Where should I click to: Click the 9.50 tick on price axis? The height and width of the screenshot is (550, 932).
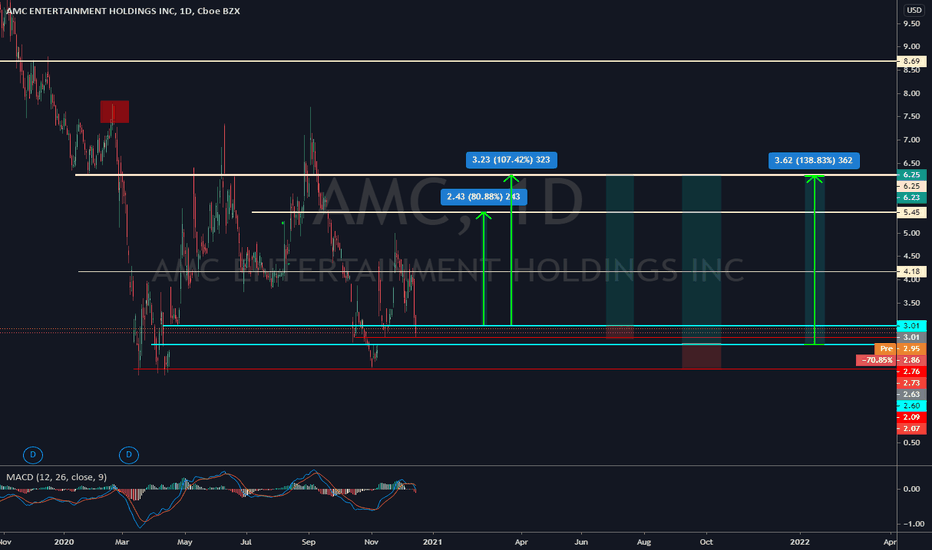912,24
